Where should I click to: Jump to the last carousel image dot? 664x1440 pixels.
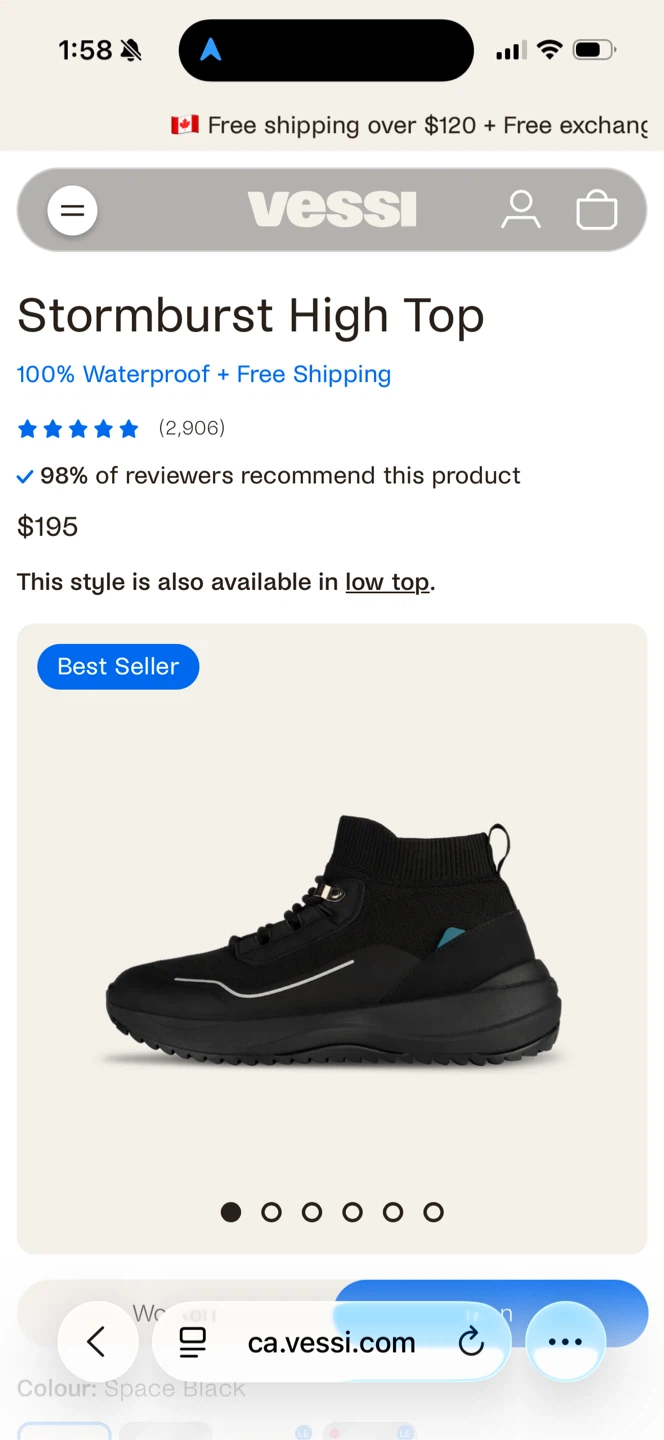pyautogui.click(x=433, y=1212)
